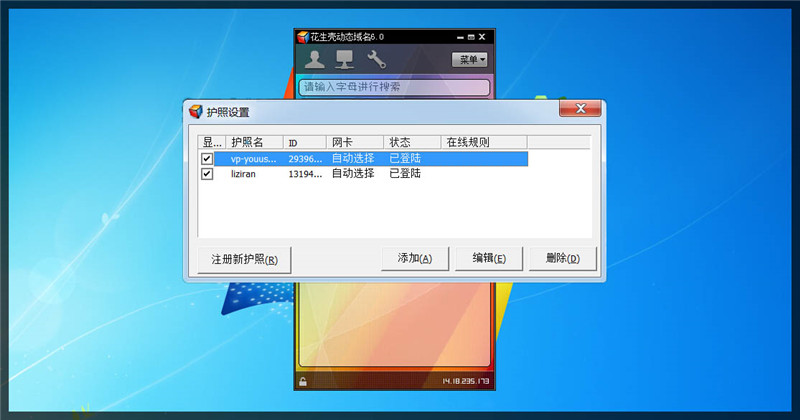Click the padlock icon in Oray status bar
The height and width of the screenshot is (420, 800).
click(x=303, y=381)
